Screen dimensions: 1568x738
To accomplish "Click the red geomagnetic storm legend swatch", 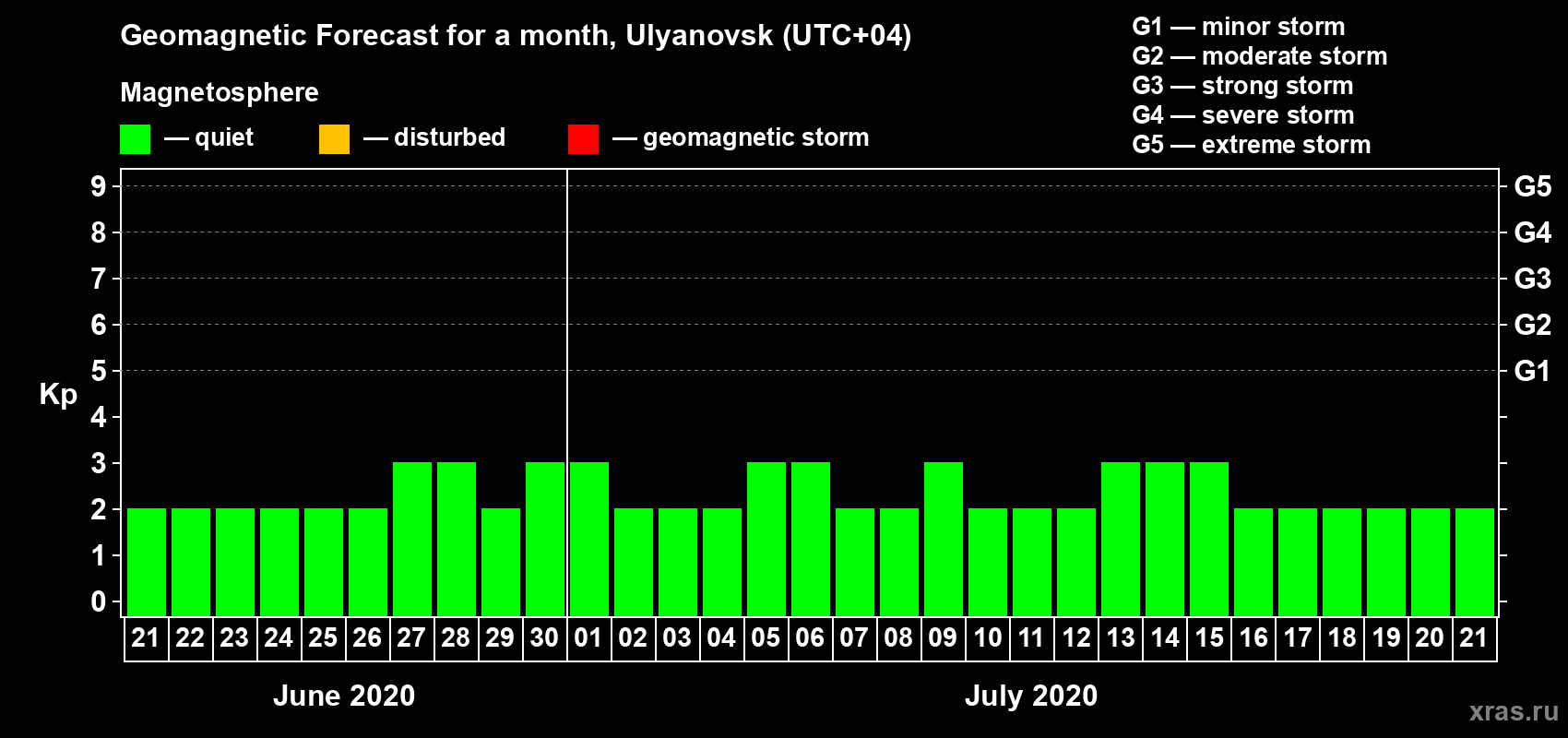I will (x=584, y=139).
